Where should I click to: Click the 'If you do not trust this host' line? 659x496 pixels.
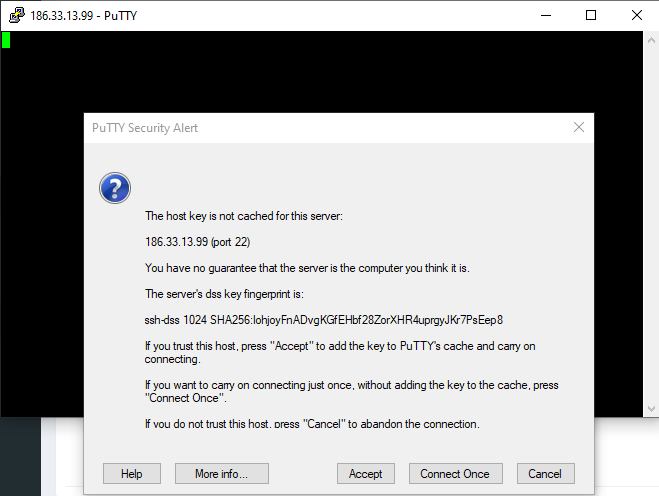coord(312,424)
